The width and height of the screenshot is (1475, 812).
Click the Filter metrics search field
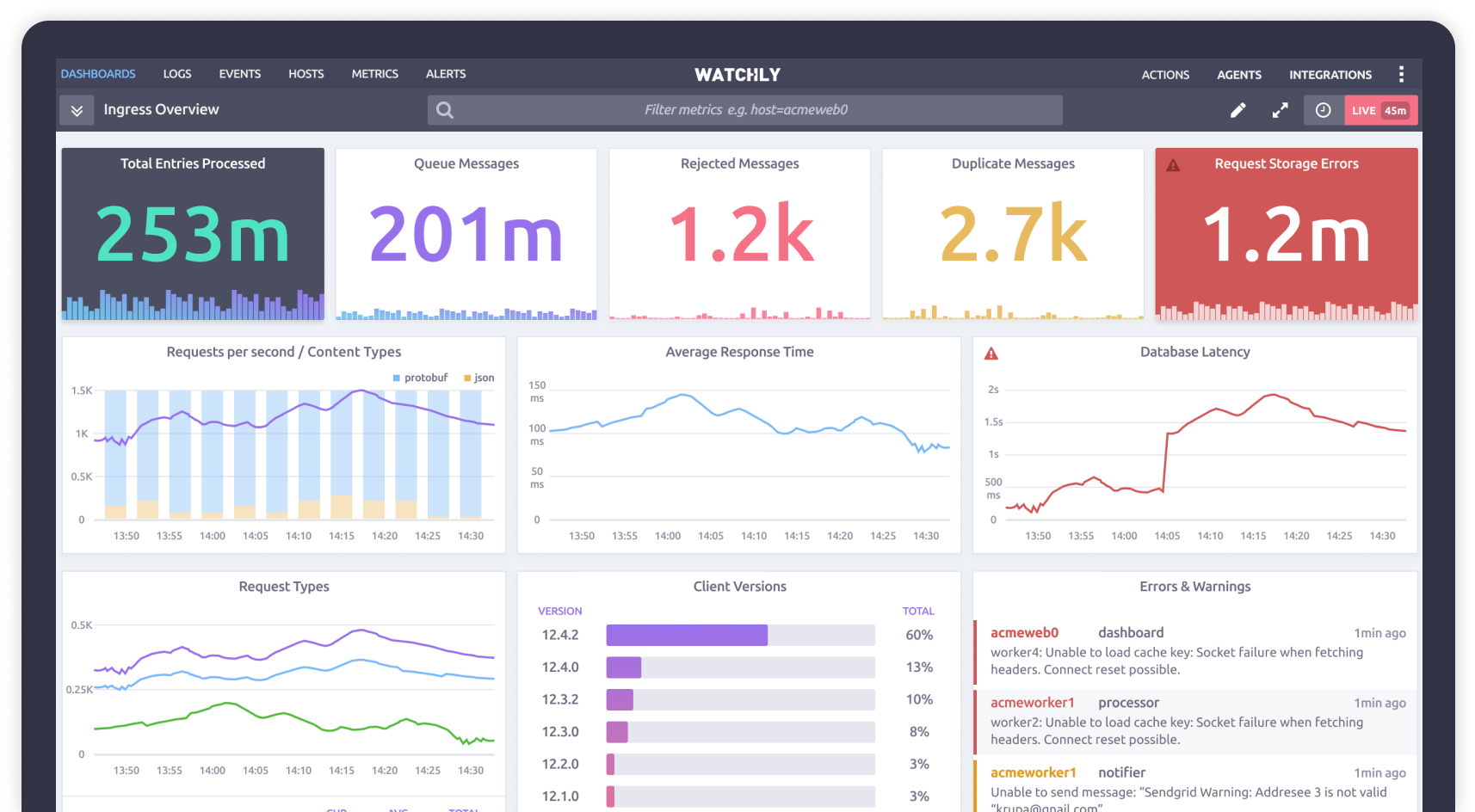(x=745, y=110)
